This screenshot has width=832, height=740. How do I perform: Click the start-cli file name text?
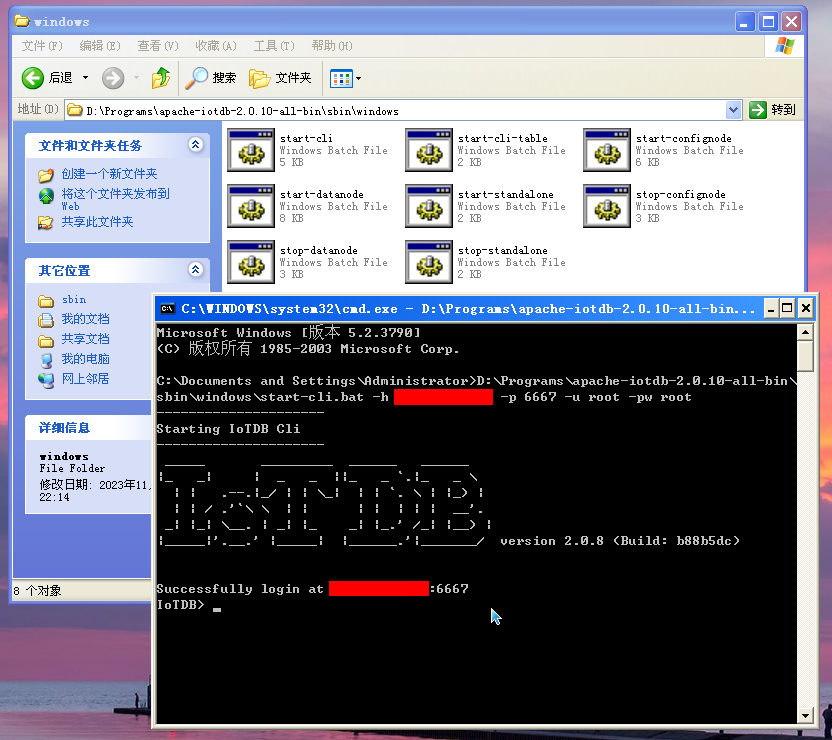pos(306,138)
